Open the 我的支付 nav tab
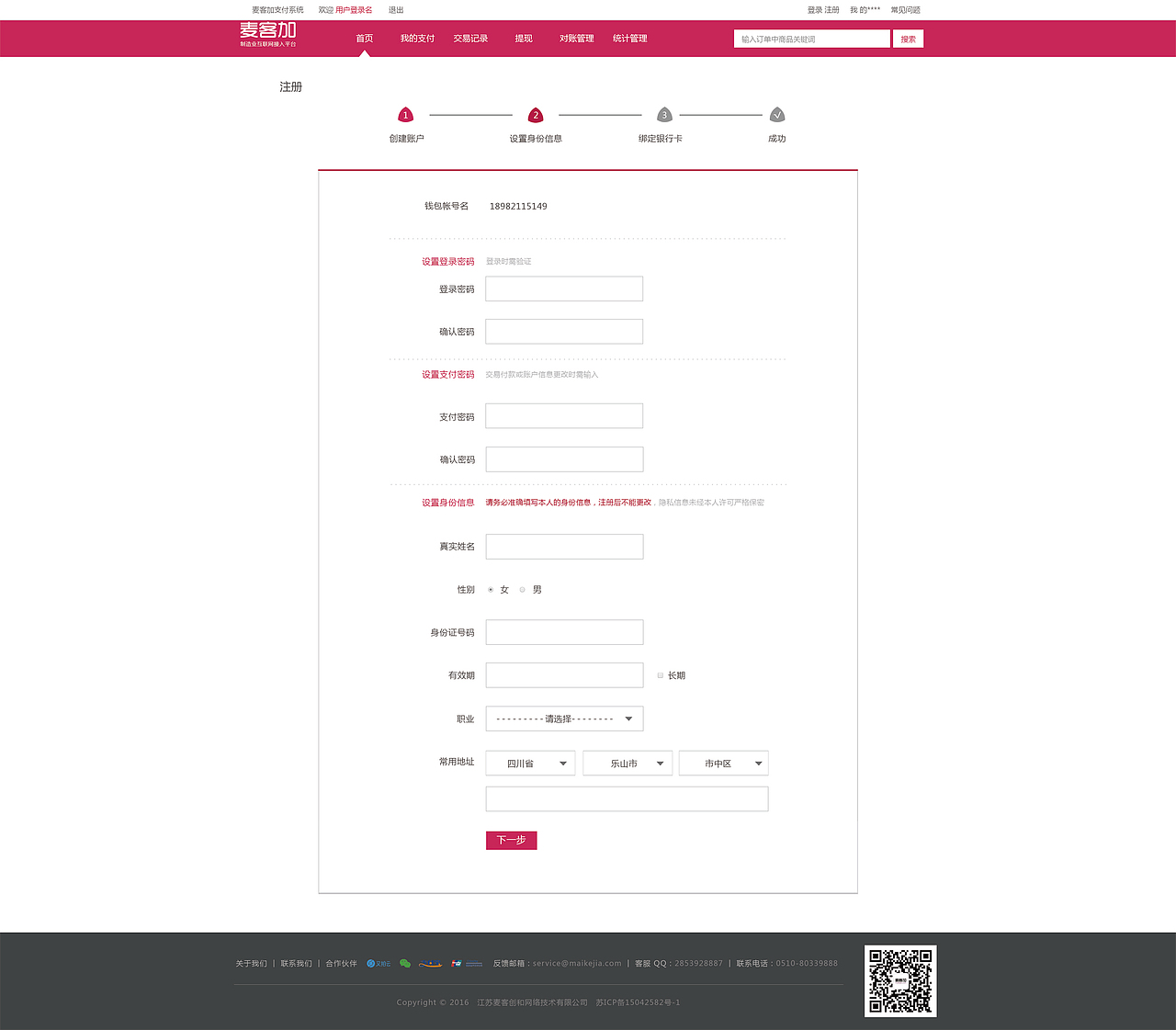This screenshot has width=1176, height=1030. tap(417, 39)
